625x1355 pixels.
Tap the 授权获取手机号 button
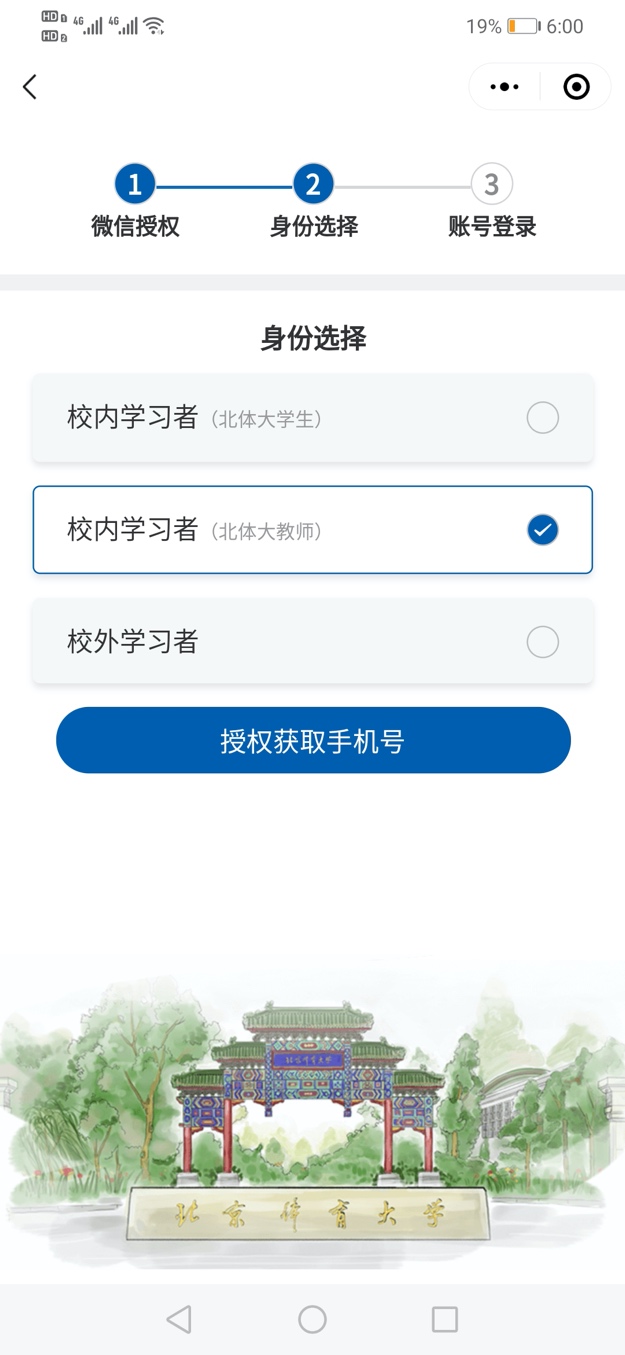point(312,740)
